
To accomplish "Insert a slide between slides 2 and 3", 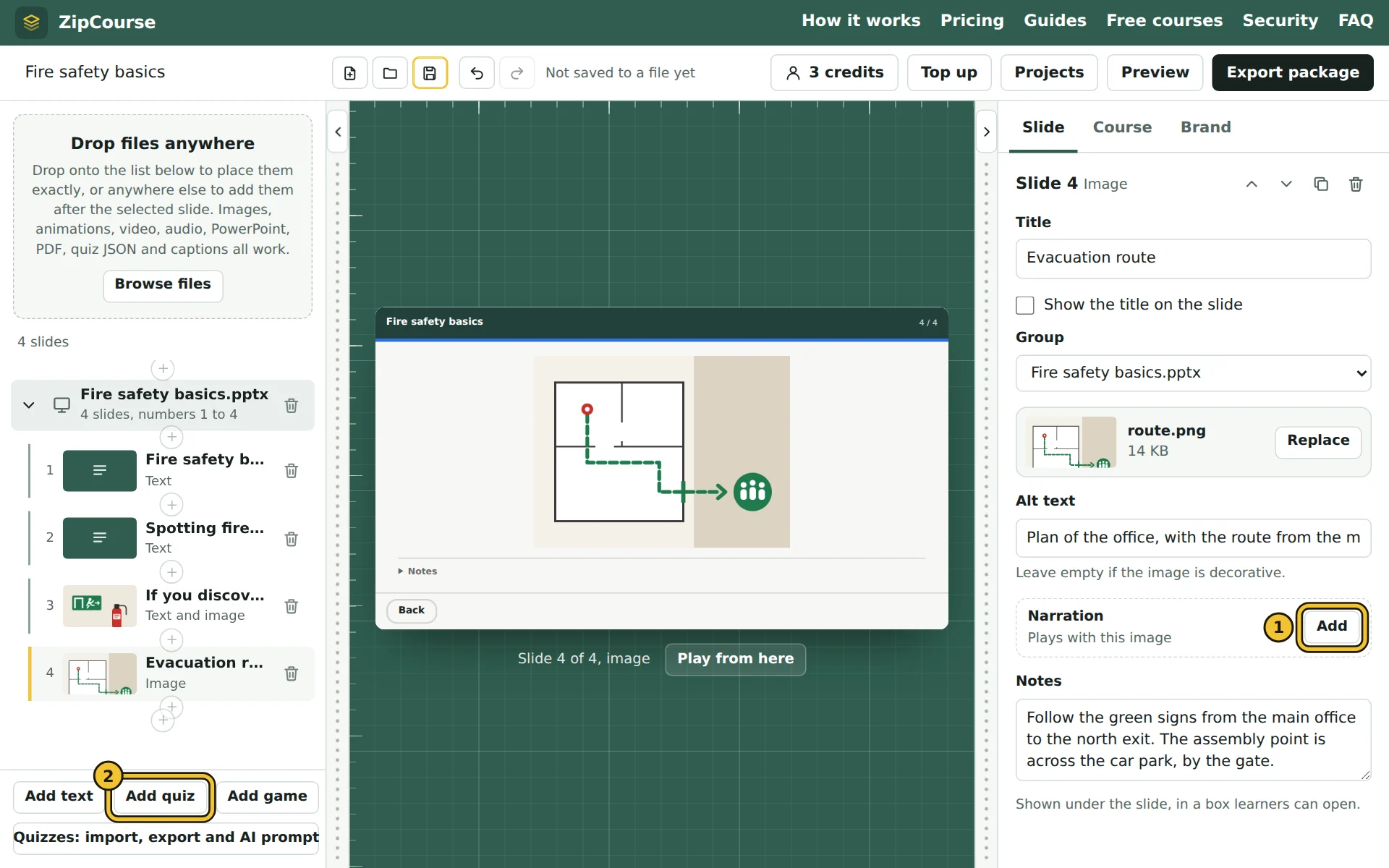I will coord(171,572).
